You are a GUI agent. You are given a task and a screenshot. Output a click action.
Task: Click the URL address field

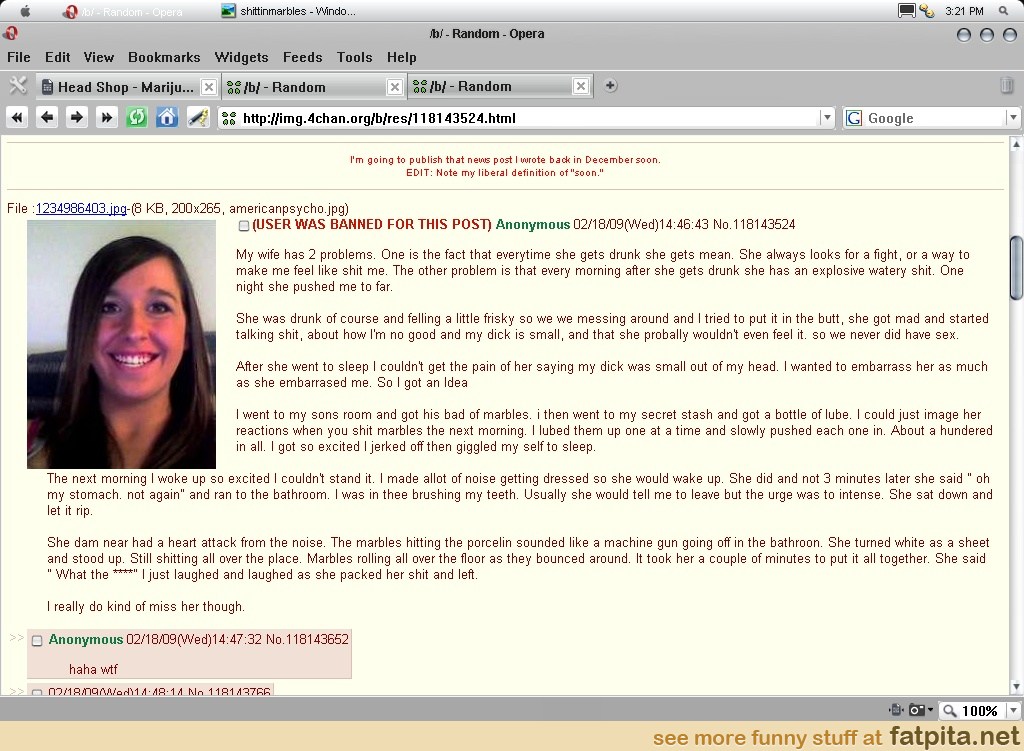point(520,118)
